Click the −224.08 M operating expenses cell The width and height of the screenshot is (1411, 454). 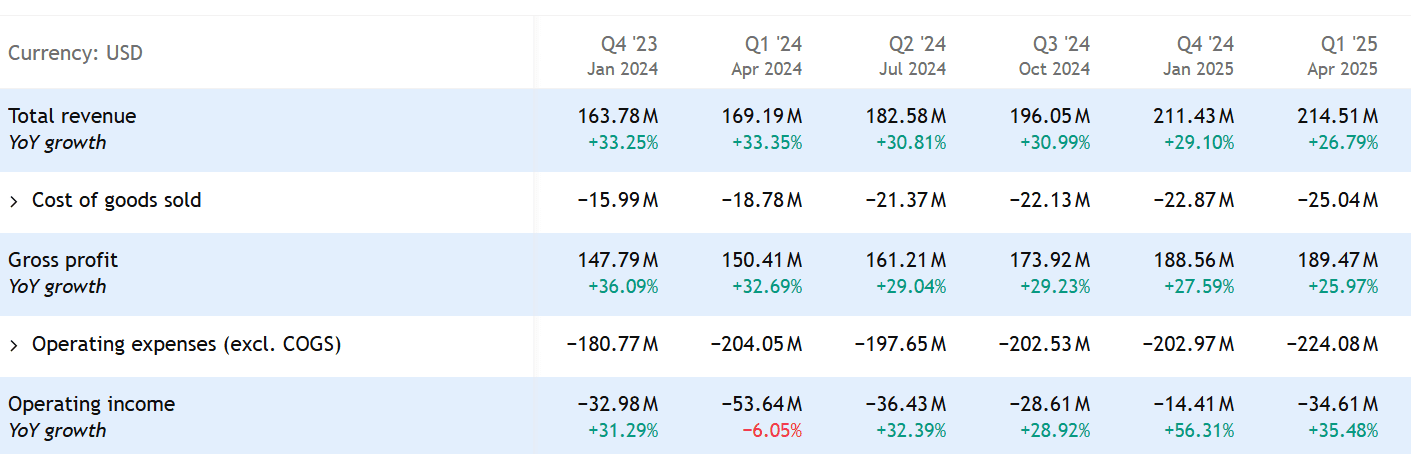(1332, 345)
